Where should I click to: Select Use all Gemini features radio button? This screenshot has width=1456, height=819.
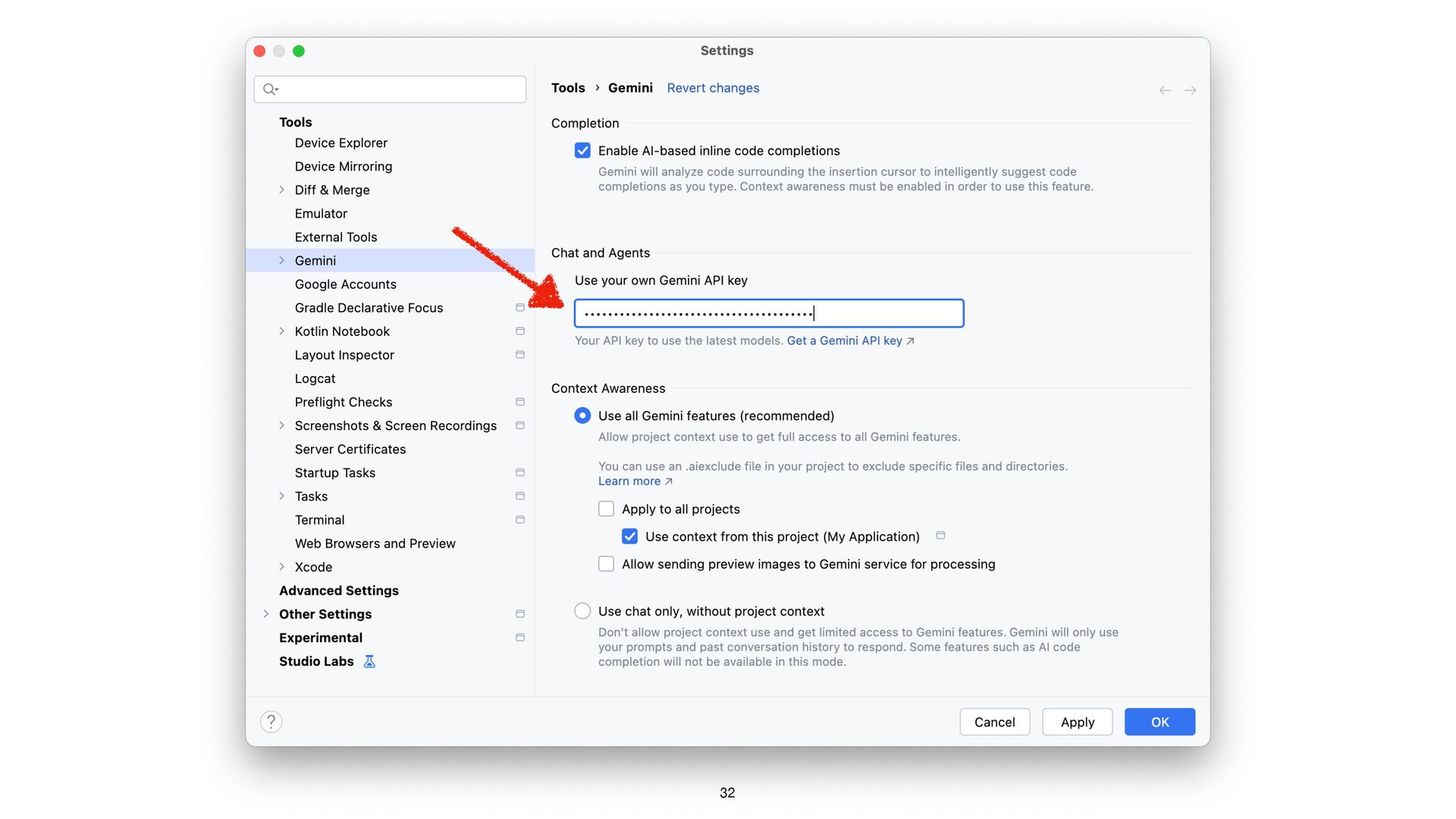click(582, 416)
